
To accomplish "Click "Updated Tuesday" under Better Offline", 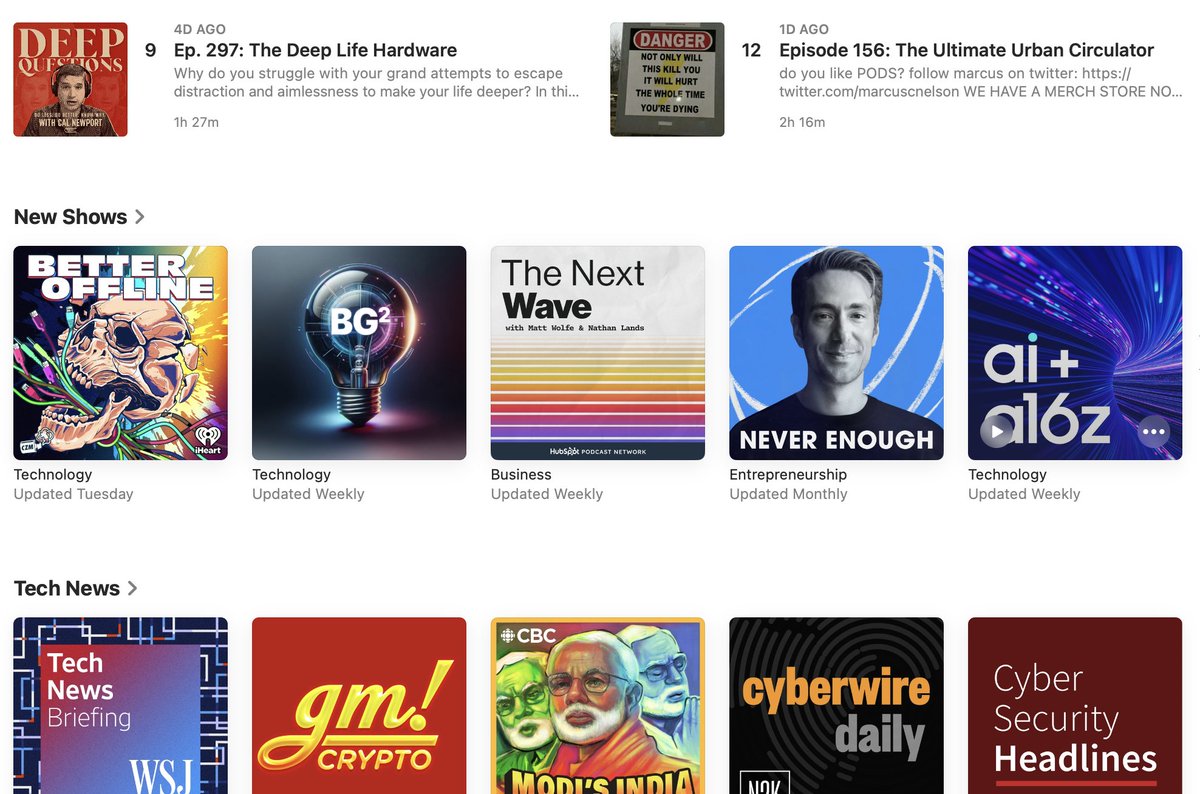I will [x=73, y=494].
